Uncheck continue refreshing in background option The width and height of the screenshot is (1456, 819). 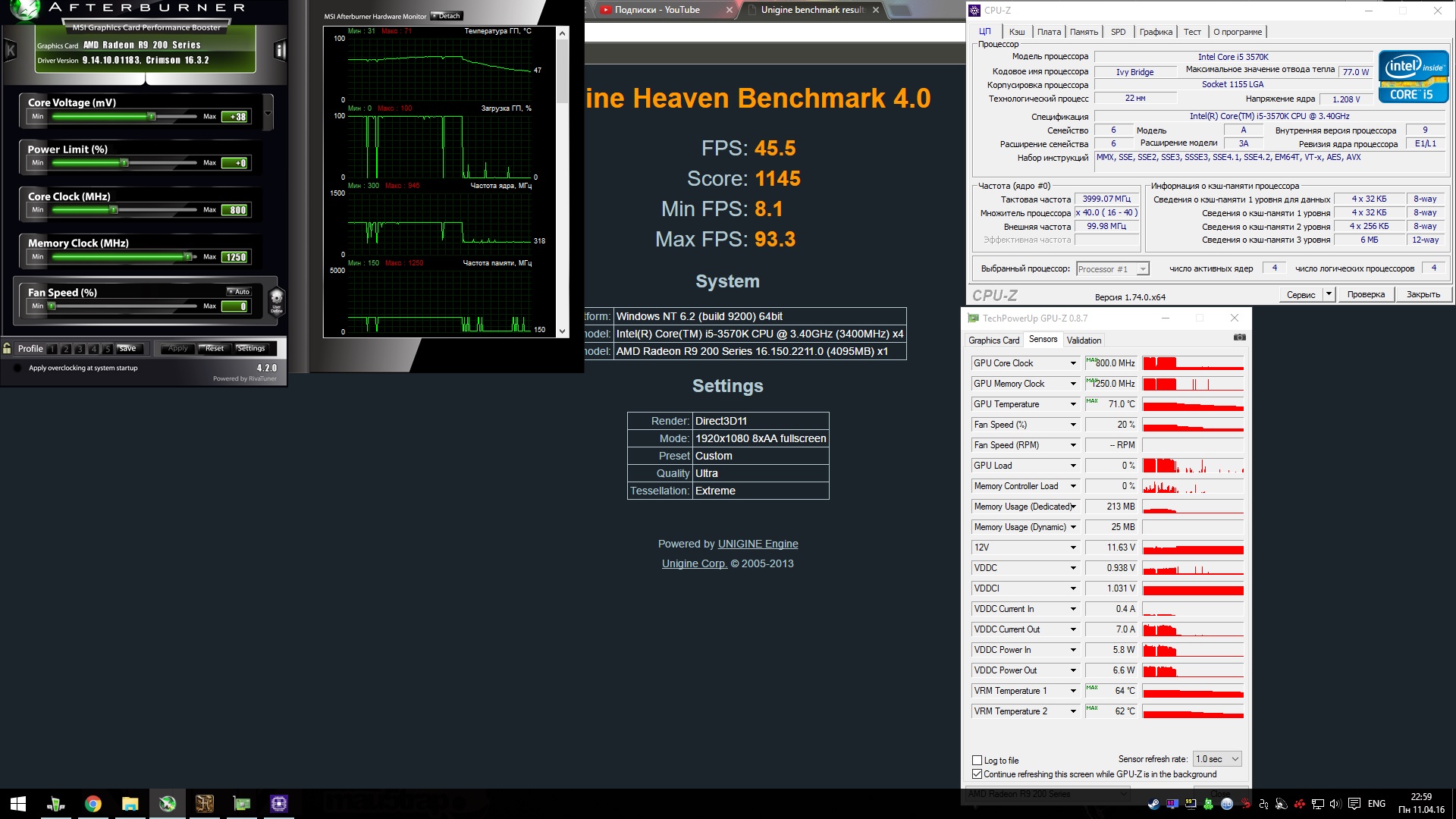tap(977, 774)
